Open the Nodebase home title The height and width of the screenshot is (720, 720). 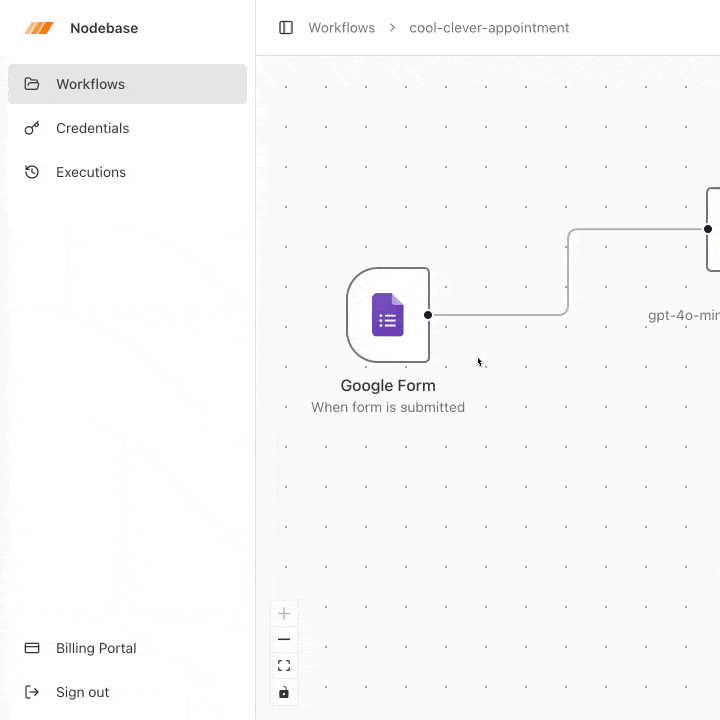click(x=104, y=28)
